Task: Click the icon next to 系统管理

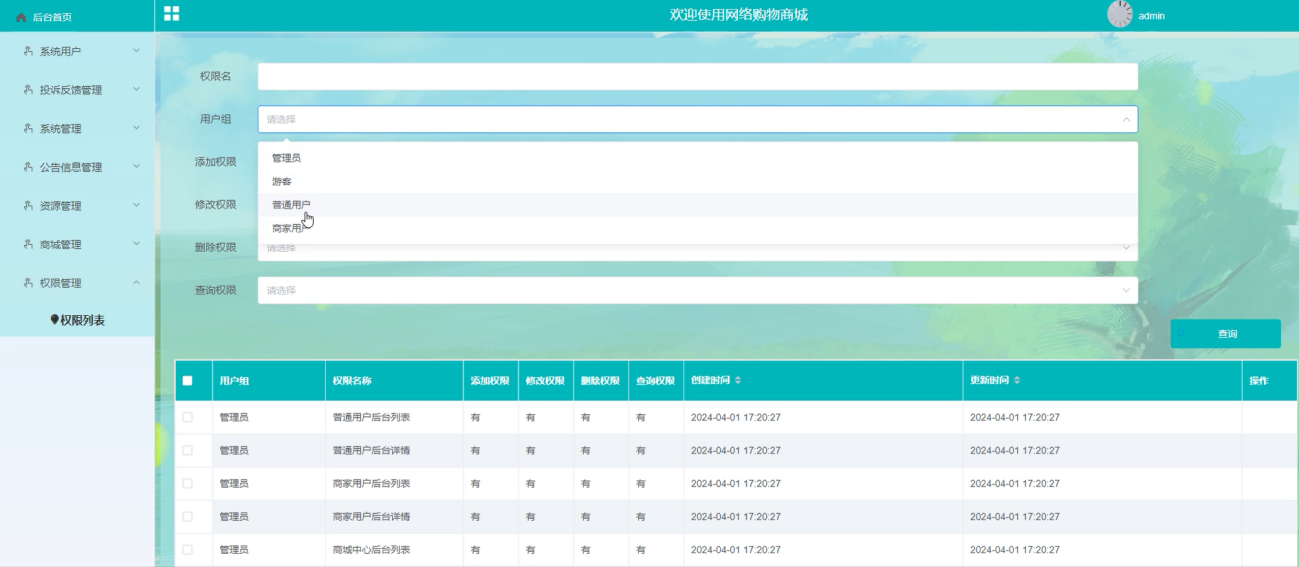Action: tap(28, 128)
